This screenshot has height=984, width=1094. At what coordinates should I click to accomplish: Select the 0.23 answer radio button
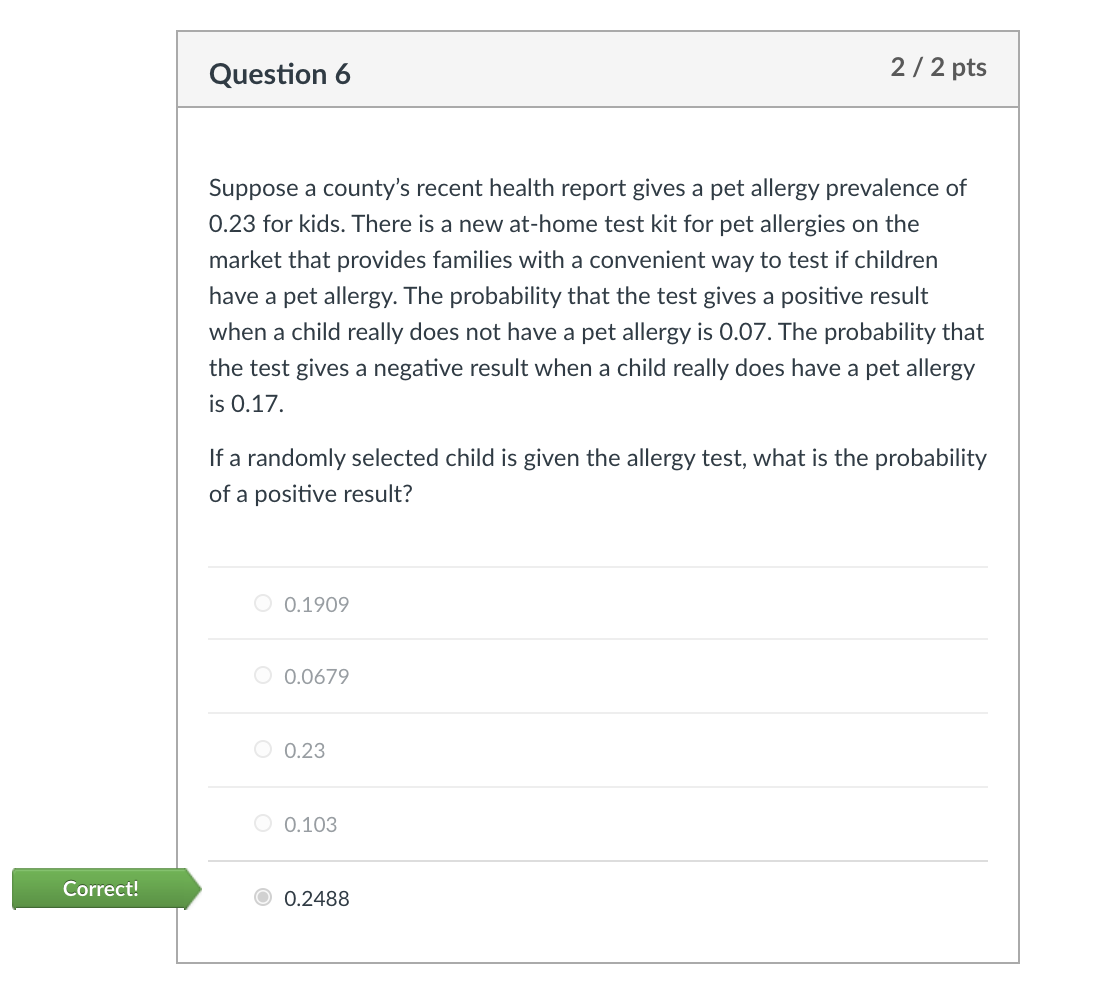point(262,749)
